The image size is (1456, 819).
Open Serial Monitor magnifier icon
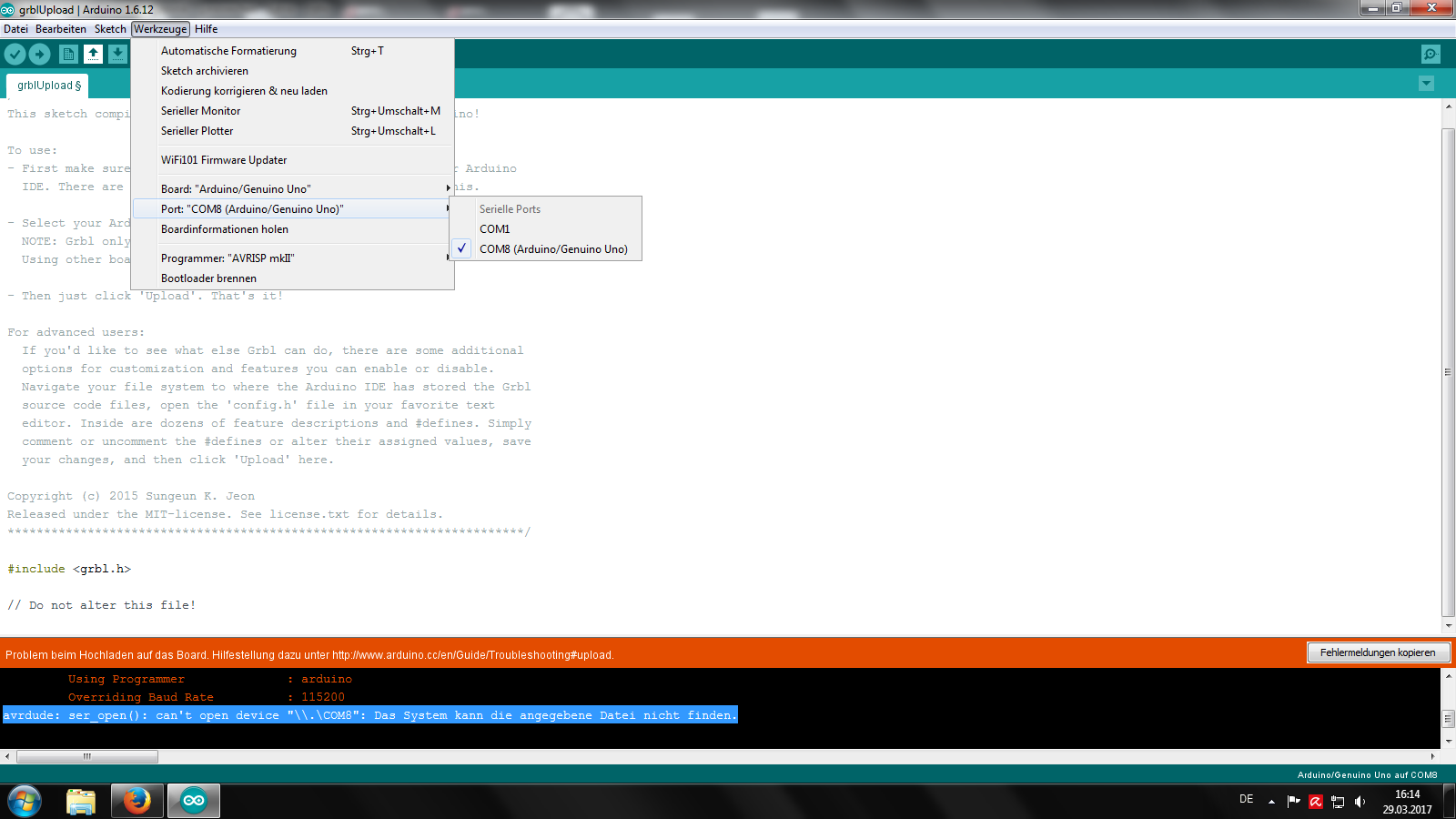coord(1431,54)
